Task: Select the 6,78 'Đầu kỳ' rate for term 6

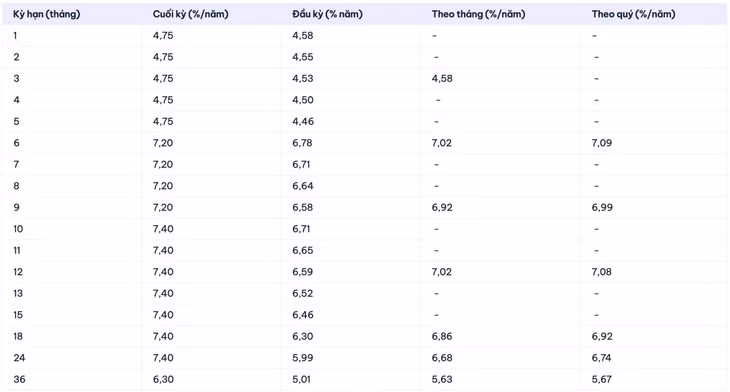Action: click(x=302, y=143)
